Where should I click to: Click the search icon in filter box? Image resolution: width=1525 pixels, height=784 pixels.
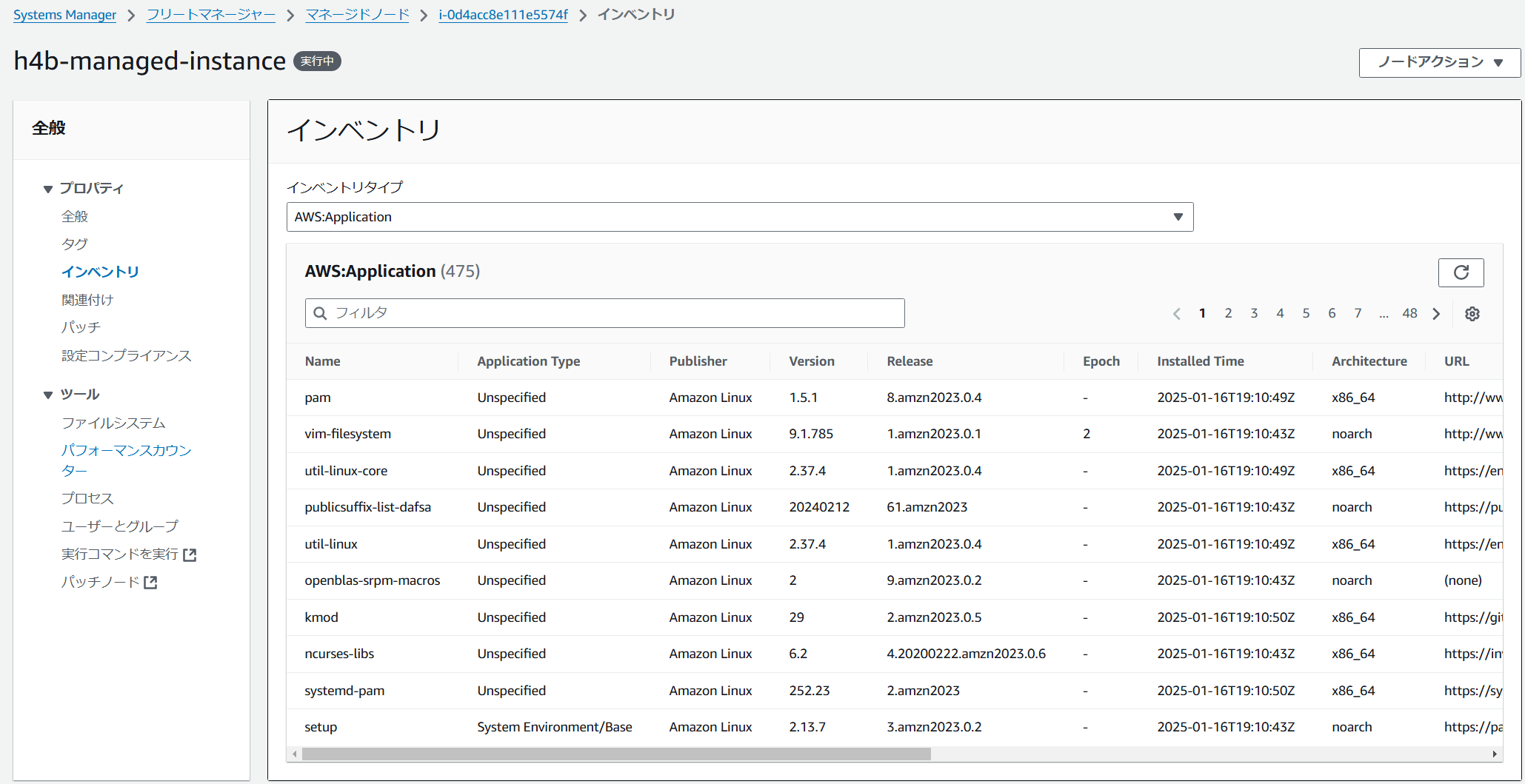tap(320, 313)
